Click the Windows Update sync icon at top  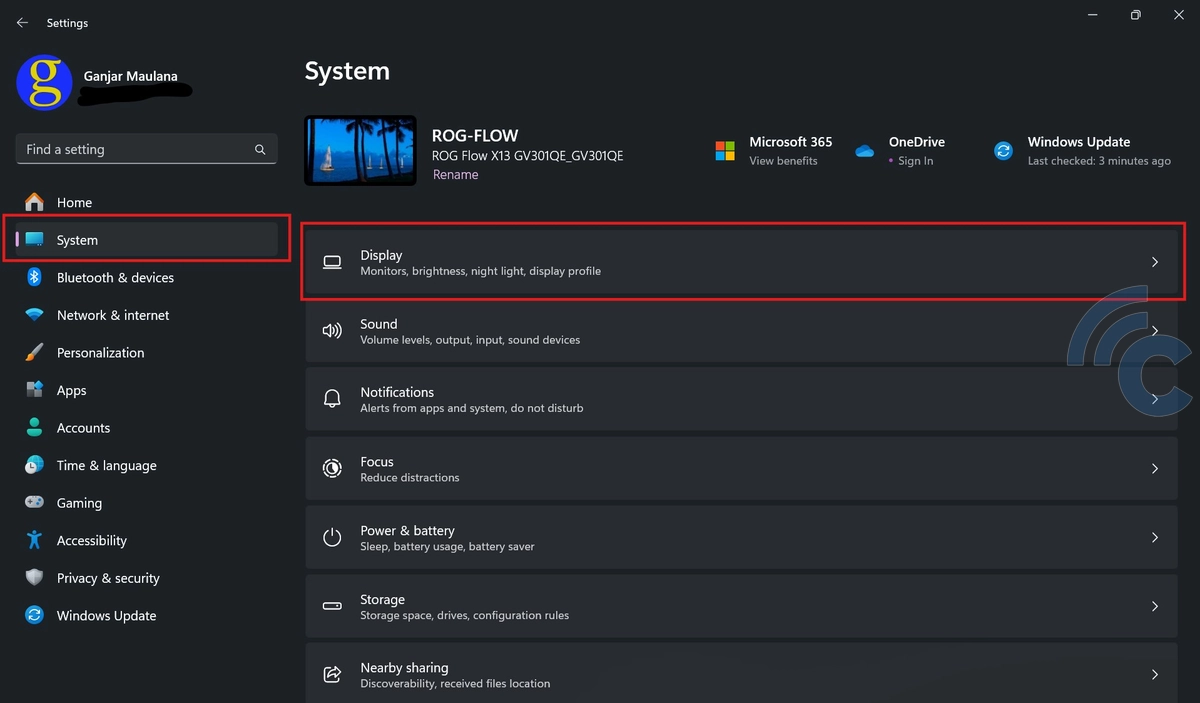[x=1003, y=151]
